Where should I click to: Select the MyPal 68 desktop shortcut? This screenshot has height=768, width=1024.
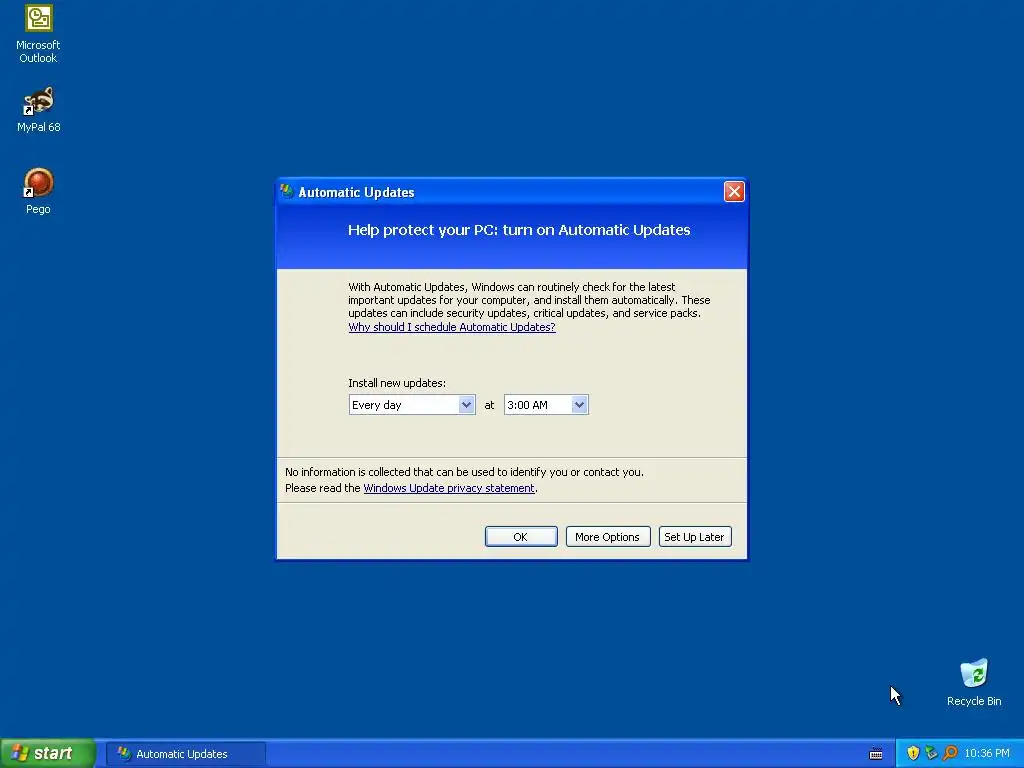pyautogui.click(x=39, y=110)
